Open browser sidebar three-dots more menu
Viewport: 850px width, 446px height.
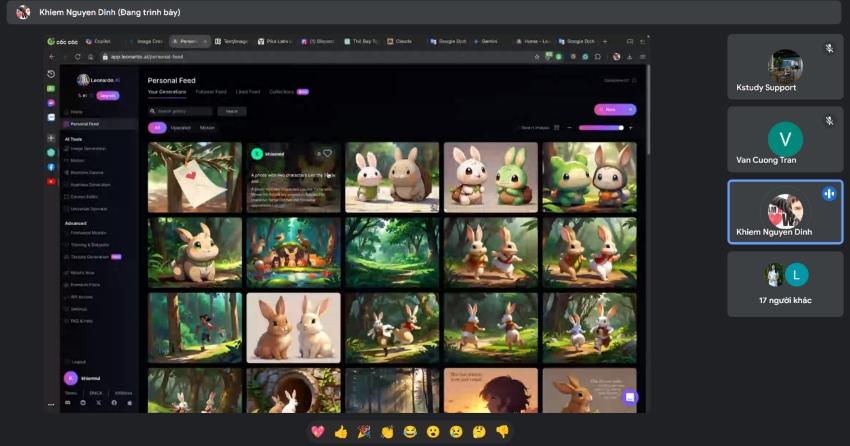coord(51,404)
